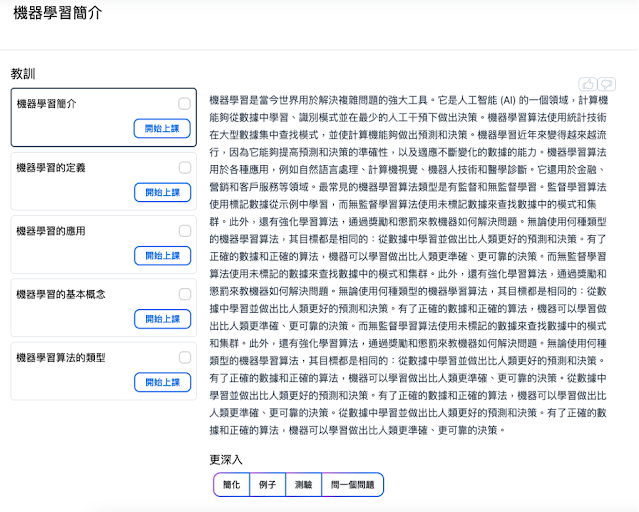The width and height of the screenshot is (639, 512).
Task: Click 開始上課 under 機器學習的基本概念
Action: click(x=163, y=319)
